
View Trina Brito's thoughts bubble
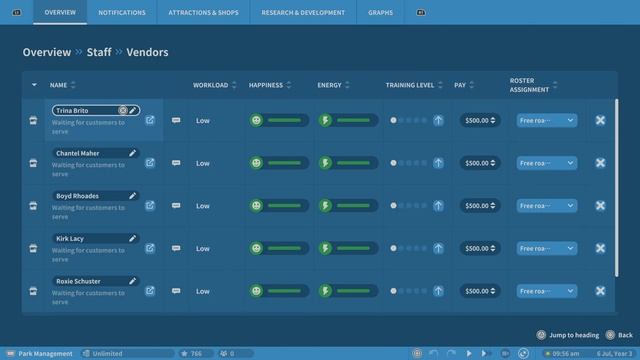176,120
